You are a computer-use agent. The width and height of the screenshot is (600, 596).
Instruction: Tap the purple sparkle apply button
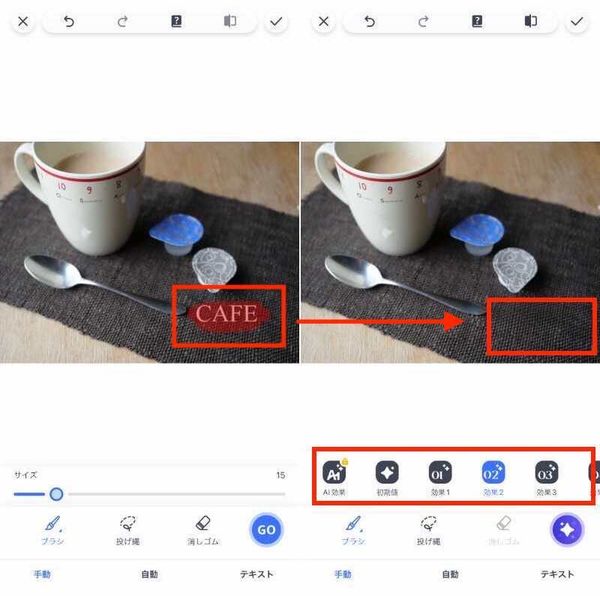(567, 530)
